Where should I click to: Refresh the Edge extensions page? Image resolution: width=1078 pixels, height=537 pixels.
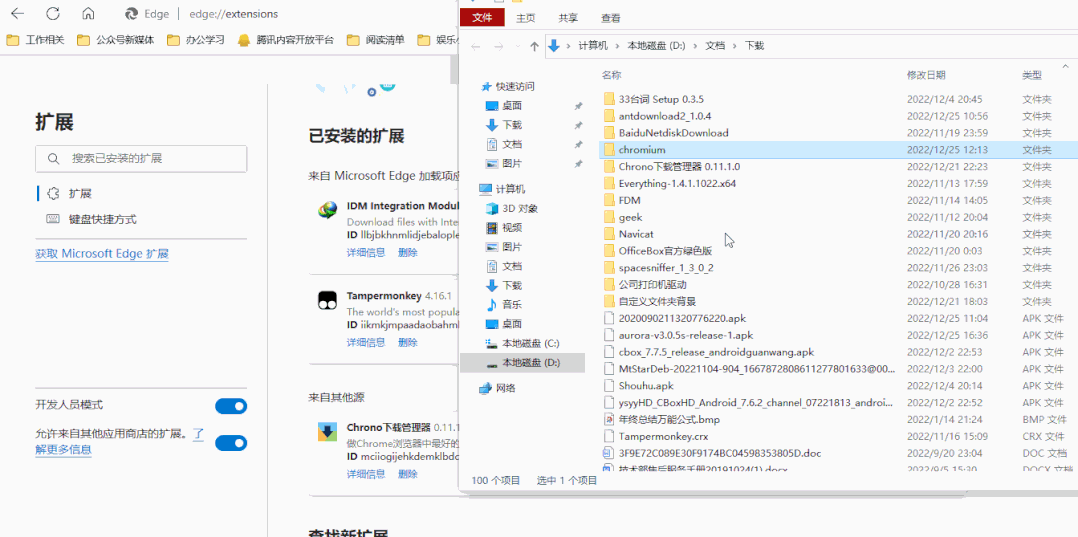point(53,14)
